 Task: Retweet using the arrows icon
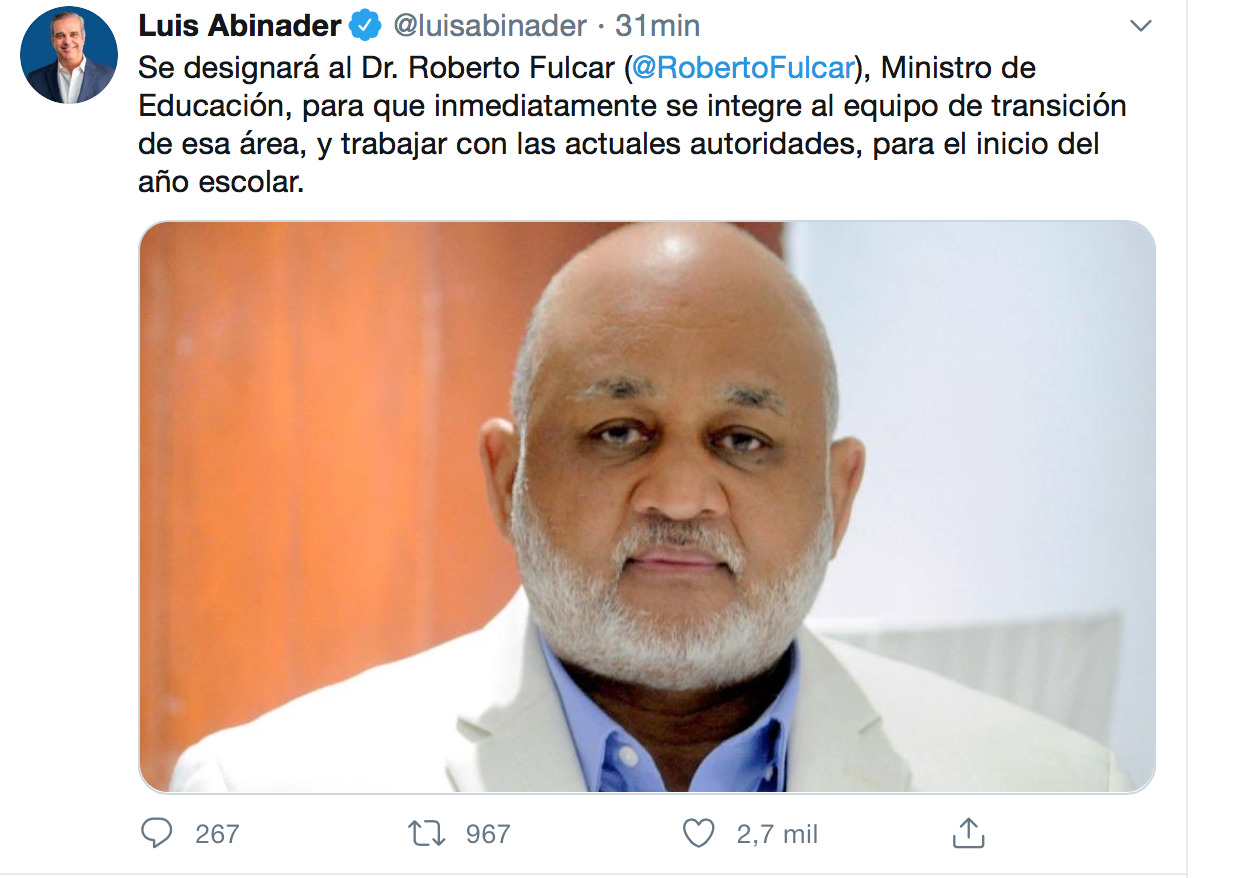428,833
